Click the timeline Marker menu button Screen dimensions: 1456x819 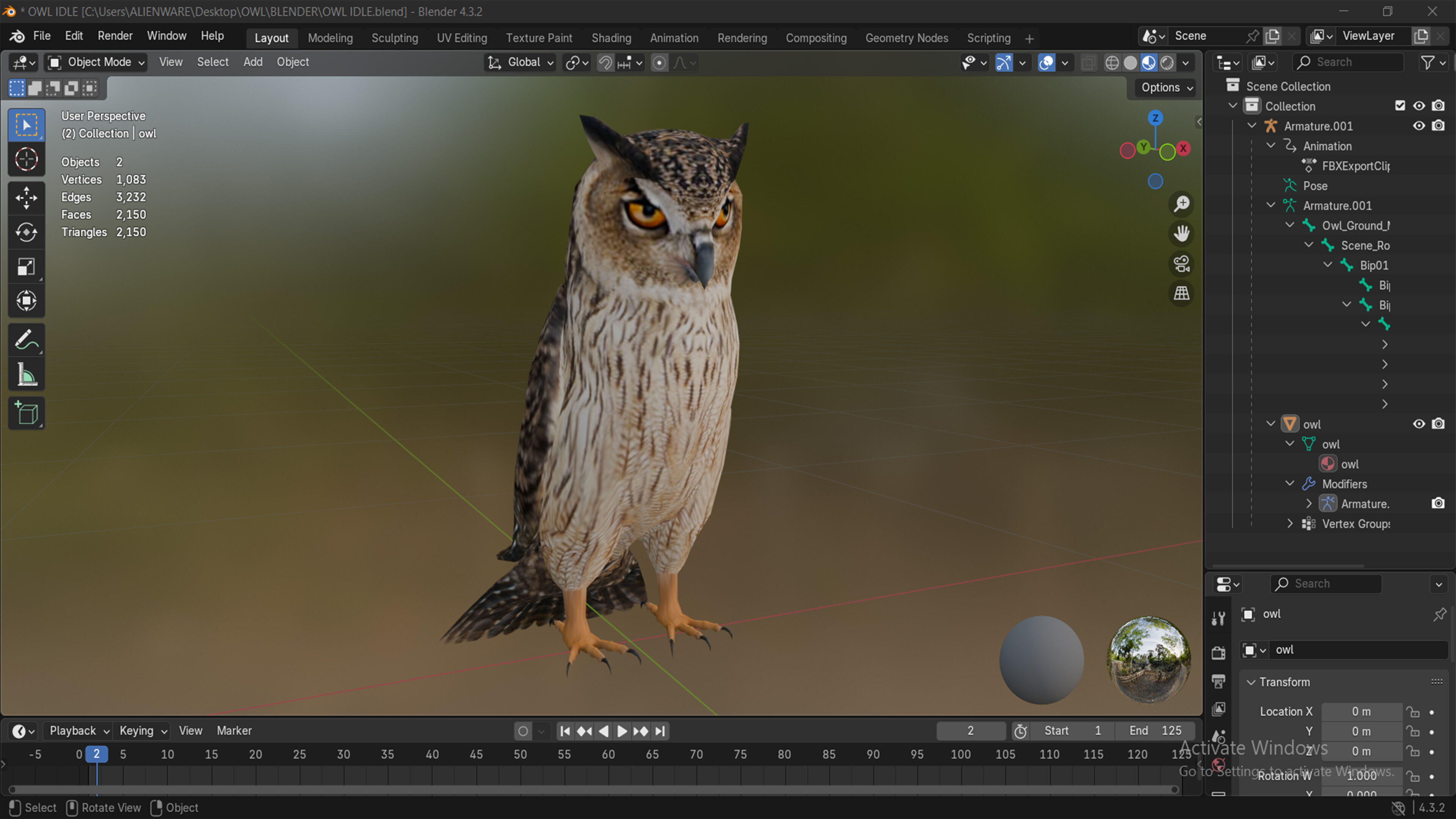tap(234, 731)
